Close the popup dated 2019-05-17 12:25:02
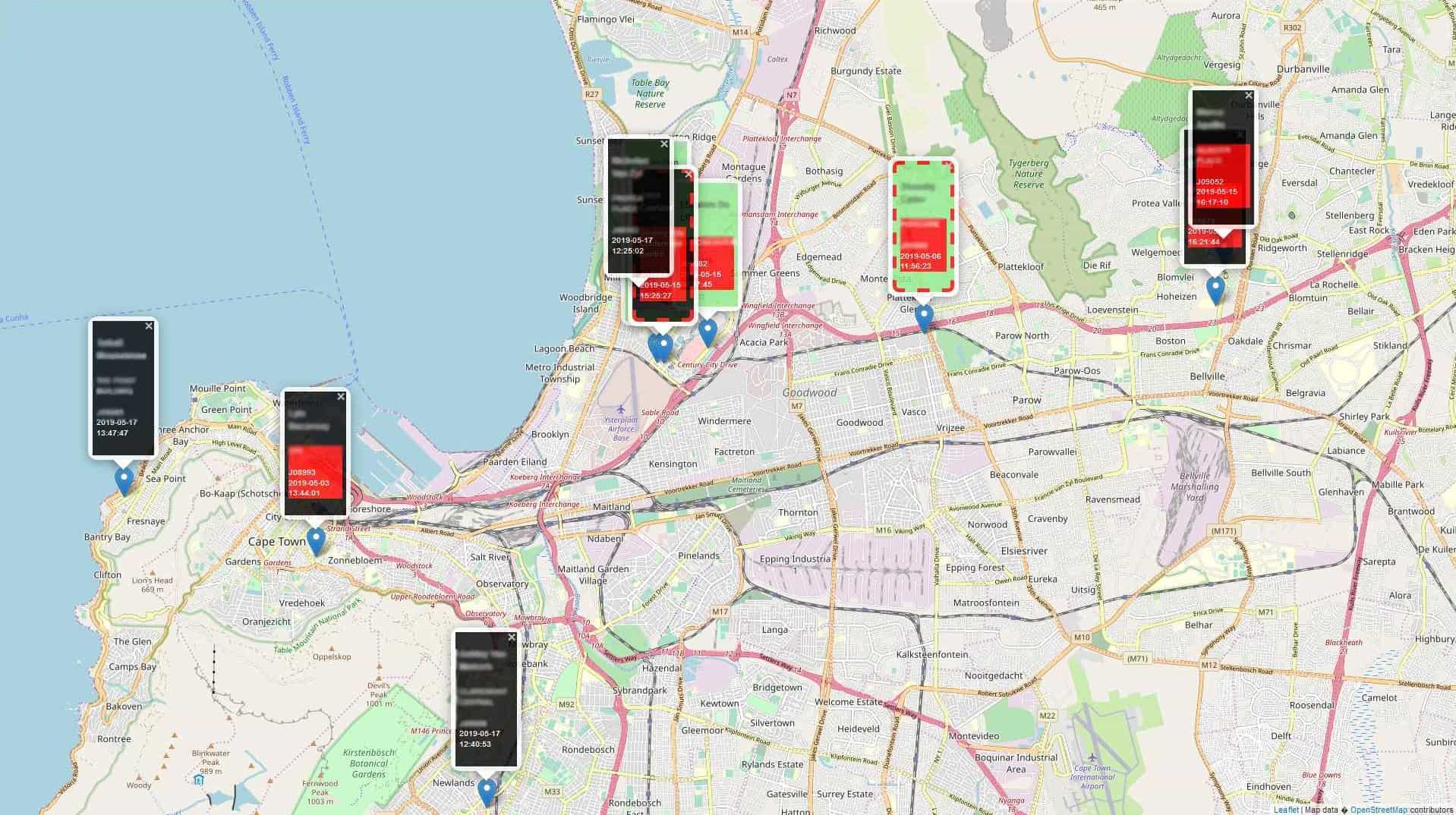 click(664, 144)
